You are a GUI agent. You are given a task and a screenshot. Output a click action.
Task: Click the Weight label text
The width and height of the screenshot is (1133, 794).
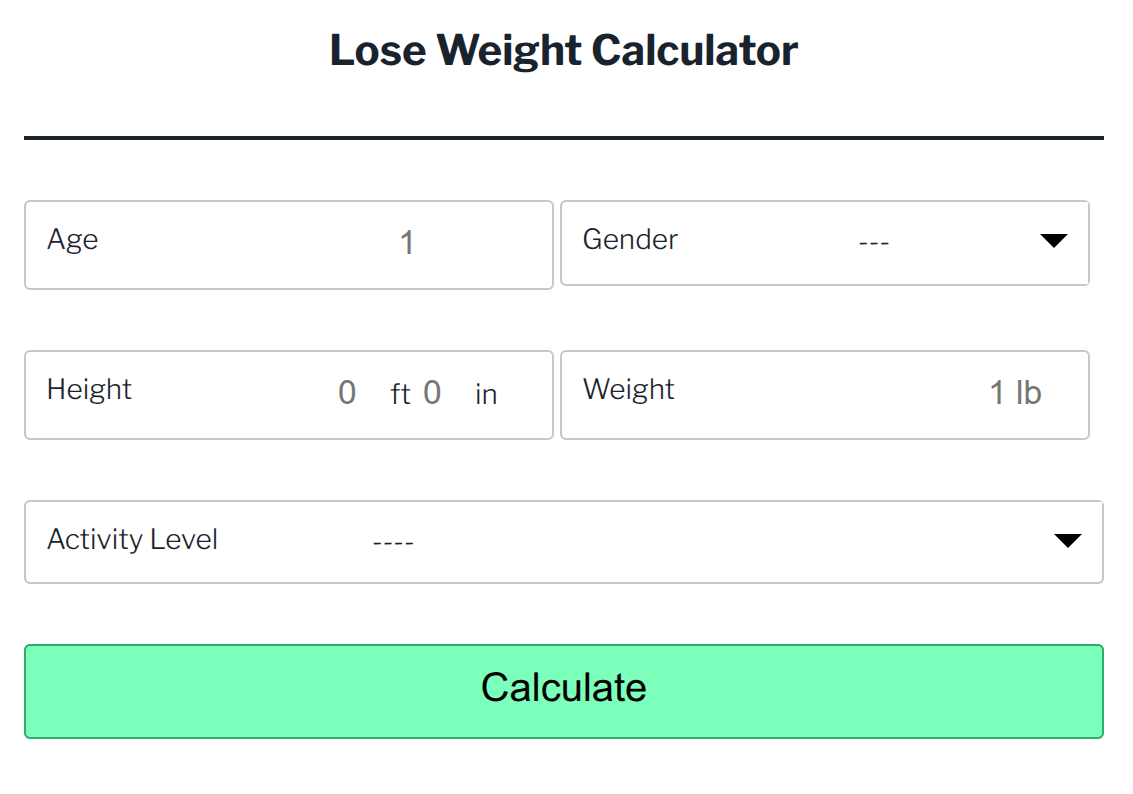[x=629, y=390]
